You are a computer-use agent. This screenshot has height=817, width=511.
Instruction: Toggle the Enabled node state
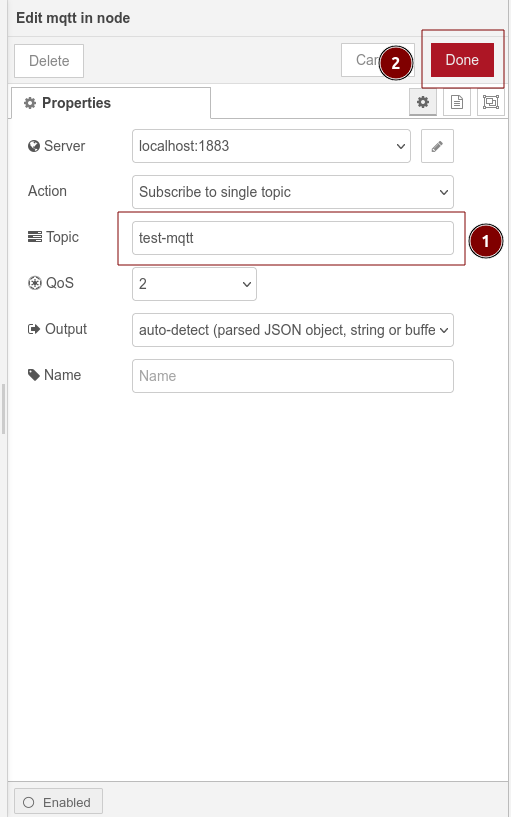58,802
